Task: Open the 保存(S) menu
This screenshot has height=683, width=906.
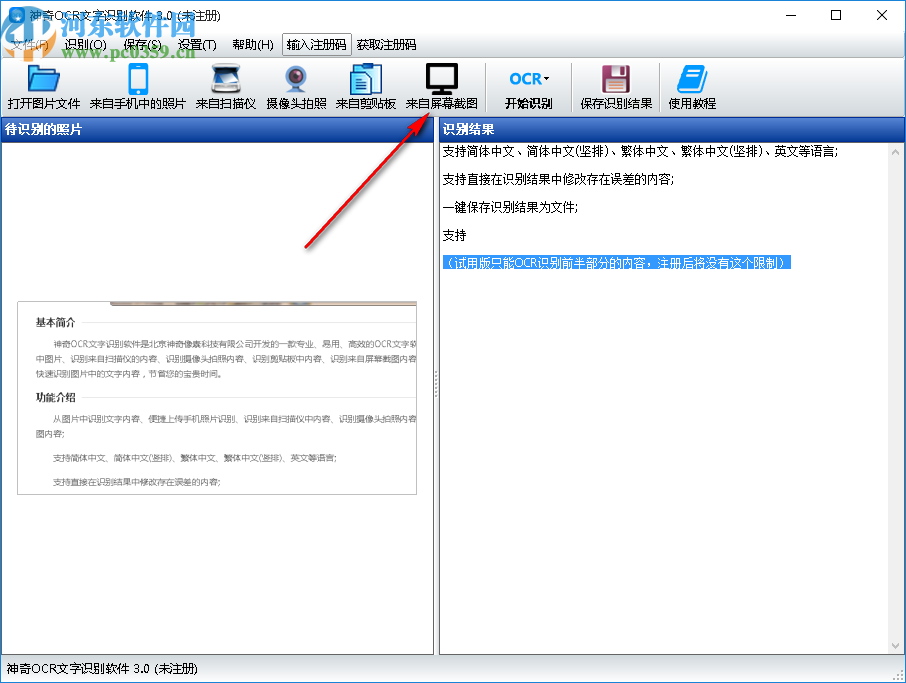Action: 142,44
